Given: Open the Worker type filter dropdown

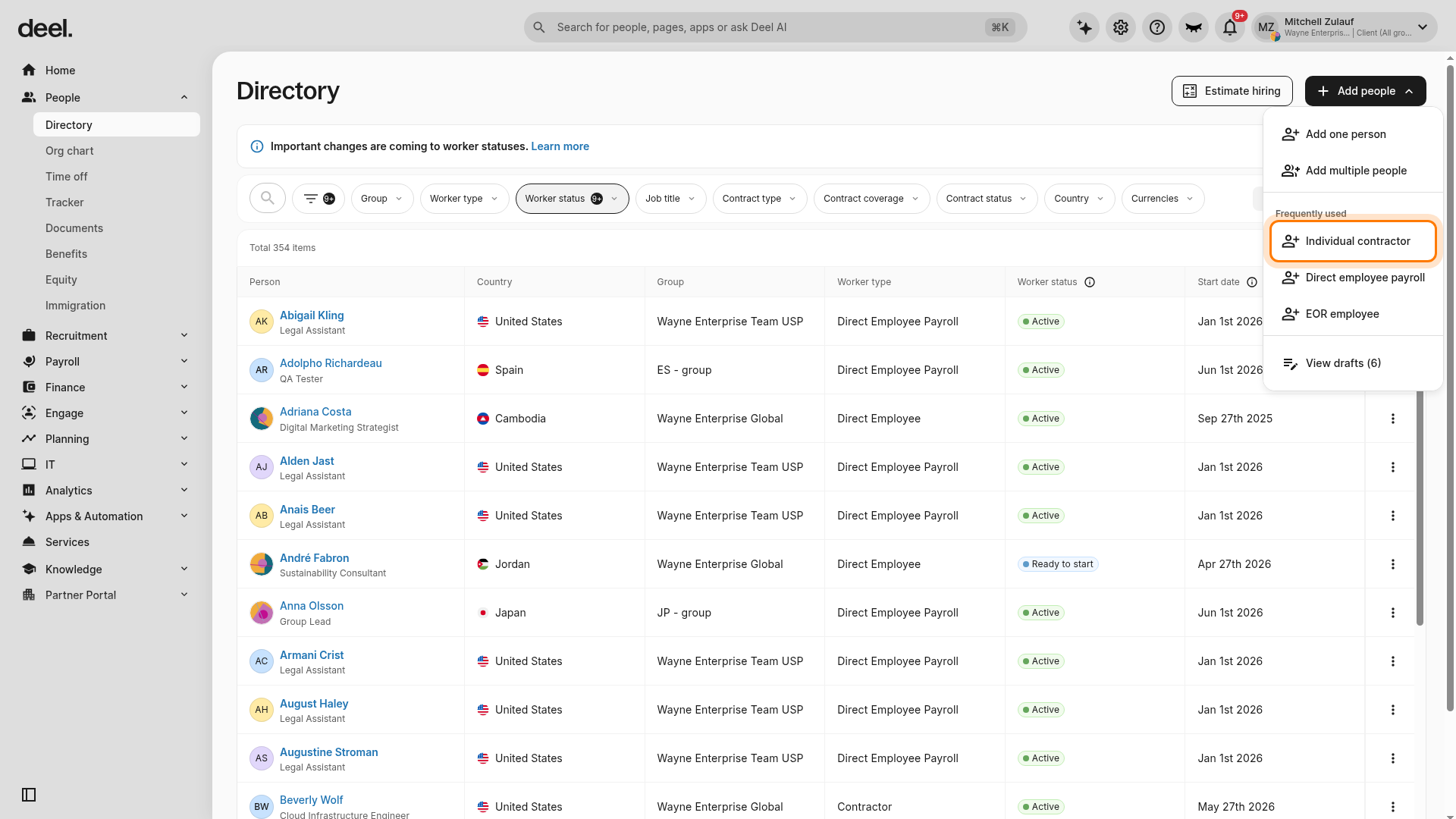Looking at the screenshot, I should [464, 199].
